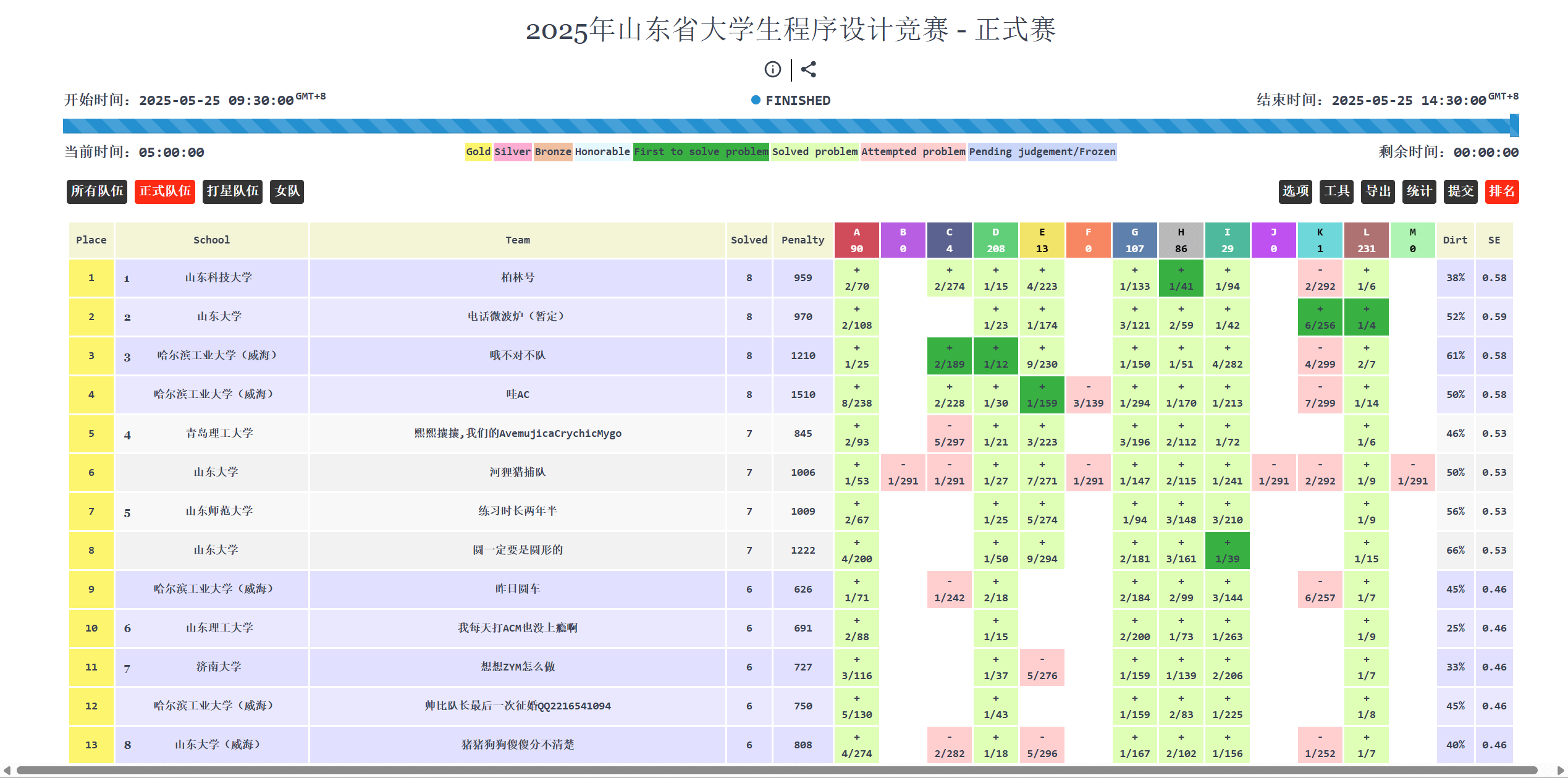Enable the 女队 women's team filter

click(286, 192)
